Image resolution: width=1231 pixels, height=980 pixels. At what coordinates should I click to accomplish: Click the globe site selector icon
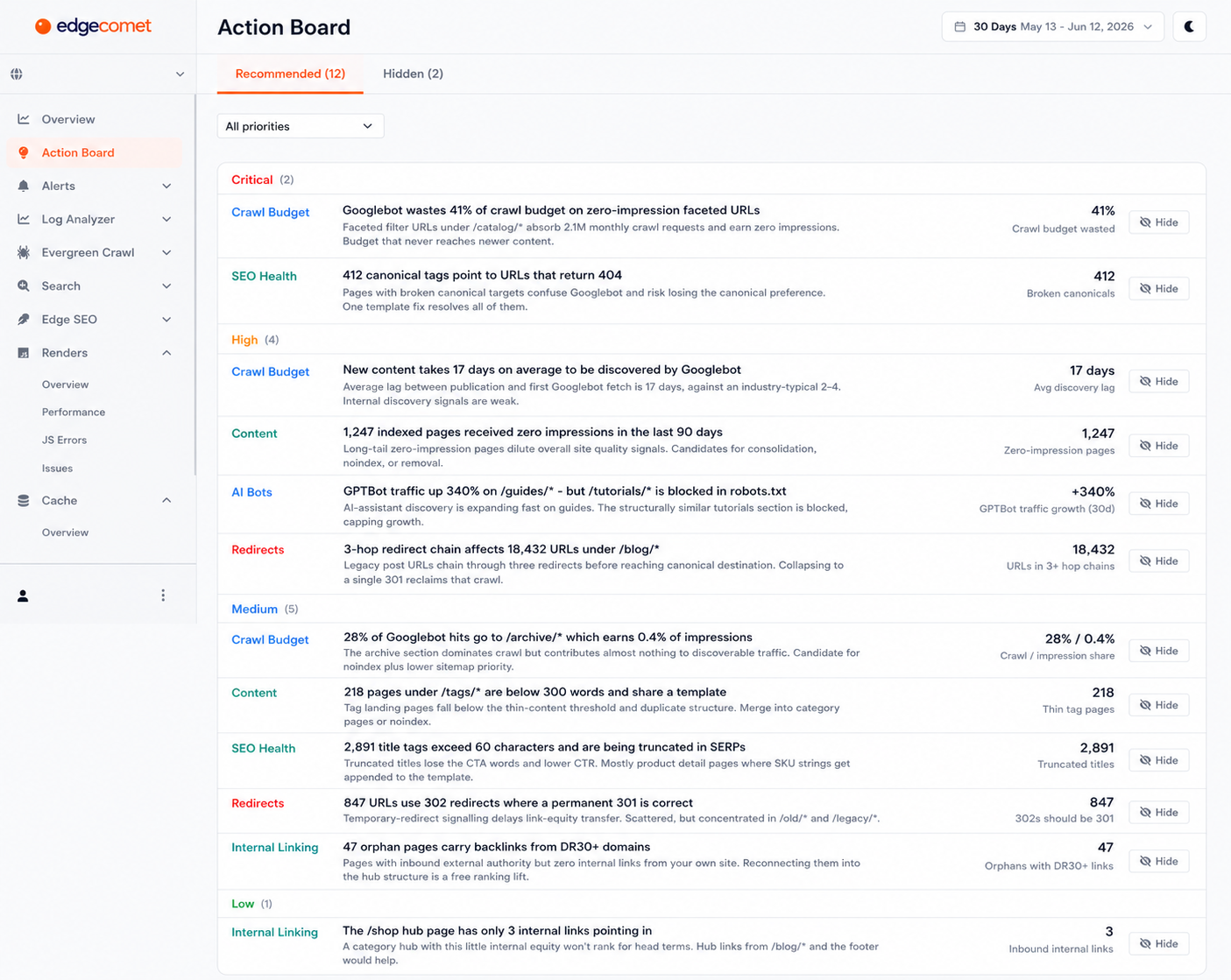(17, 74)
